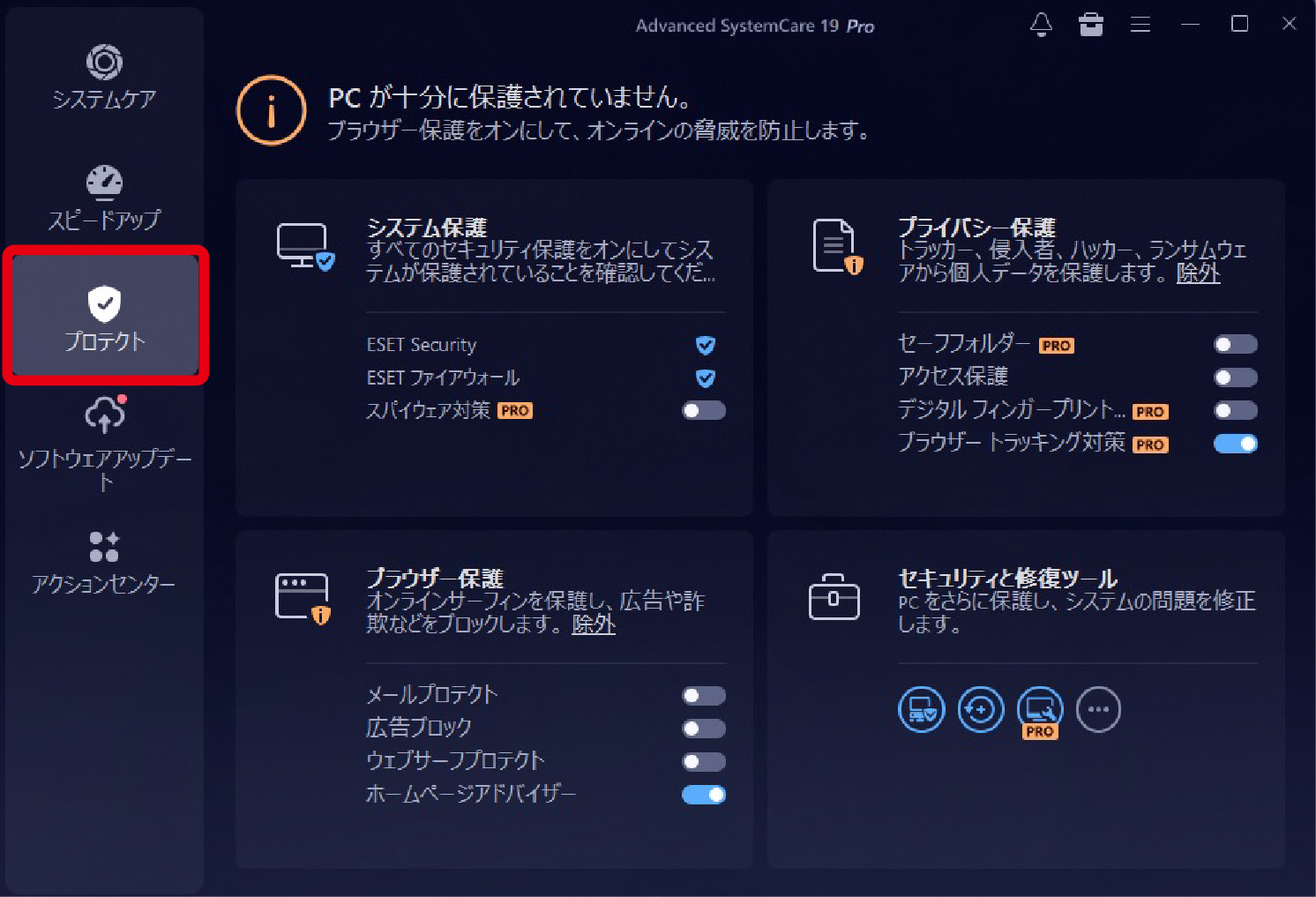Open the hamburger menu
This screenshot has width=1316, height=897.
[1140, 25]
